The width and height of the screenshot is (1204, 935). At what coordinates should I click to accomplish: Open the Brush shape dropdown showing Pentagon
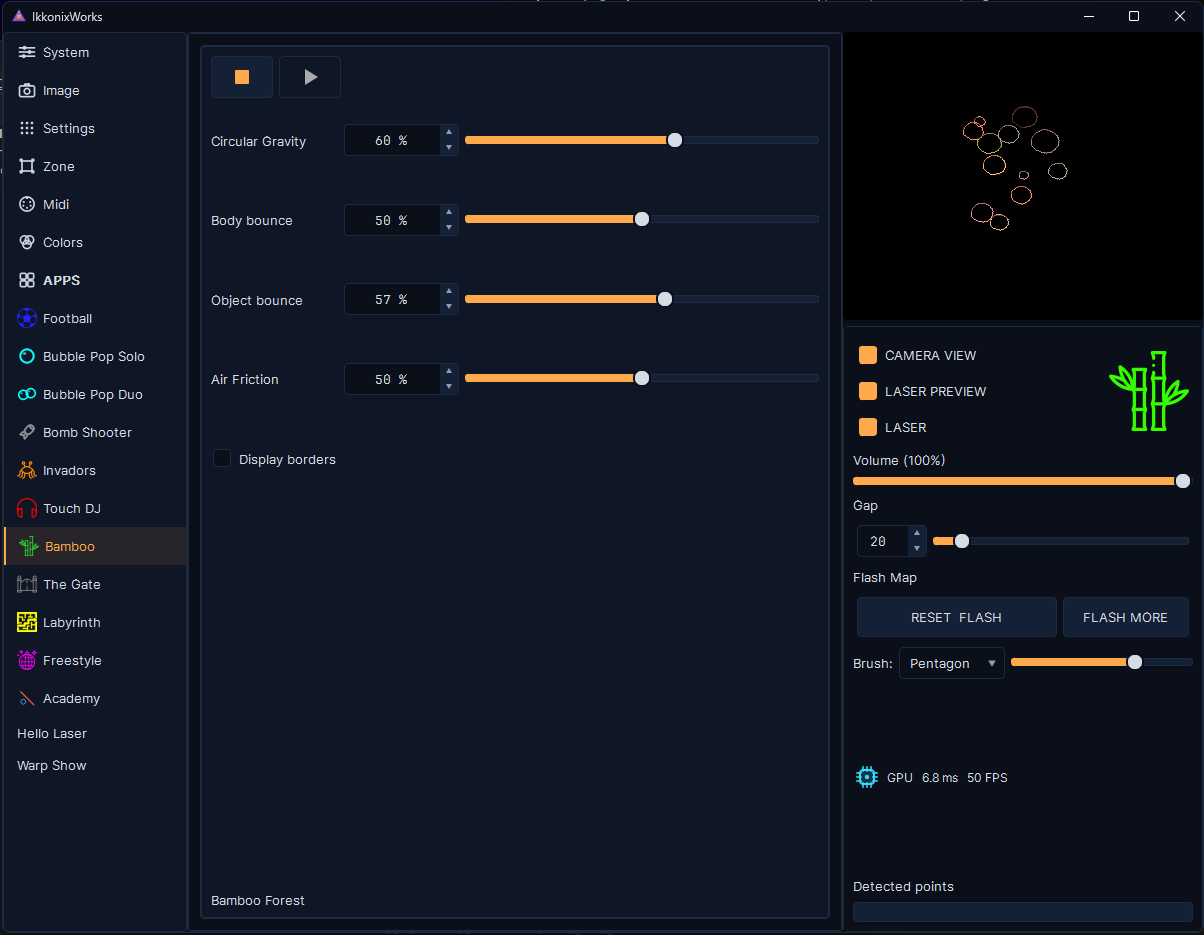(x=952, y=663)
